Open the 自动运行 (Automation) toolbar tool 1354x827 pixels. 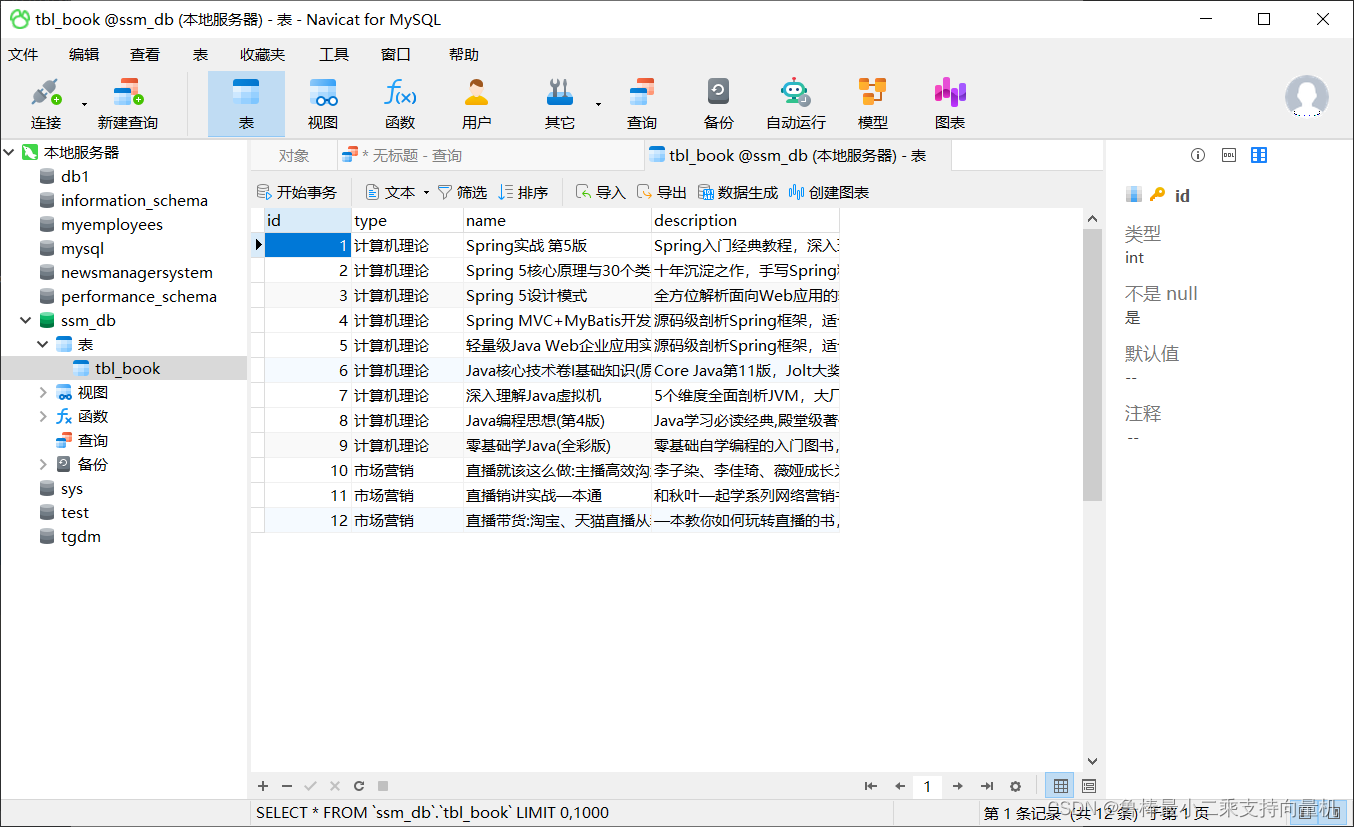tap(796, 104)
